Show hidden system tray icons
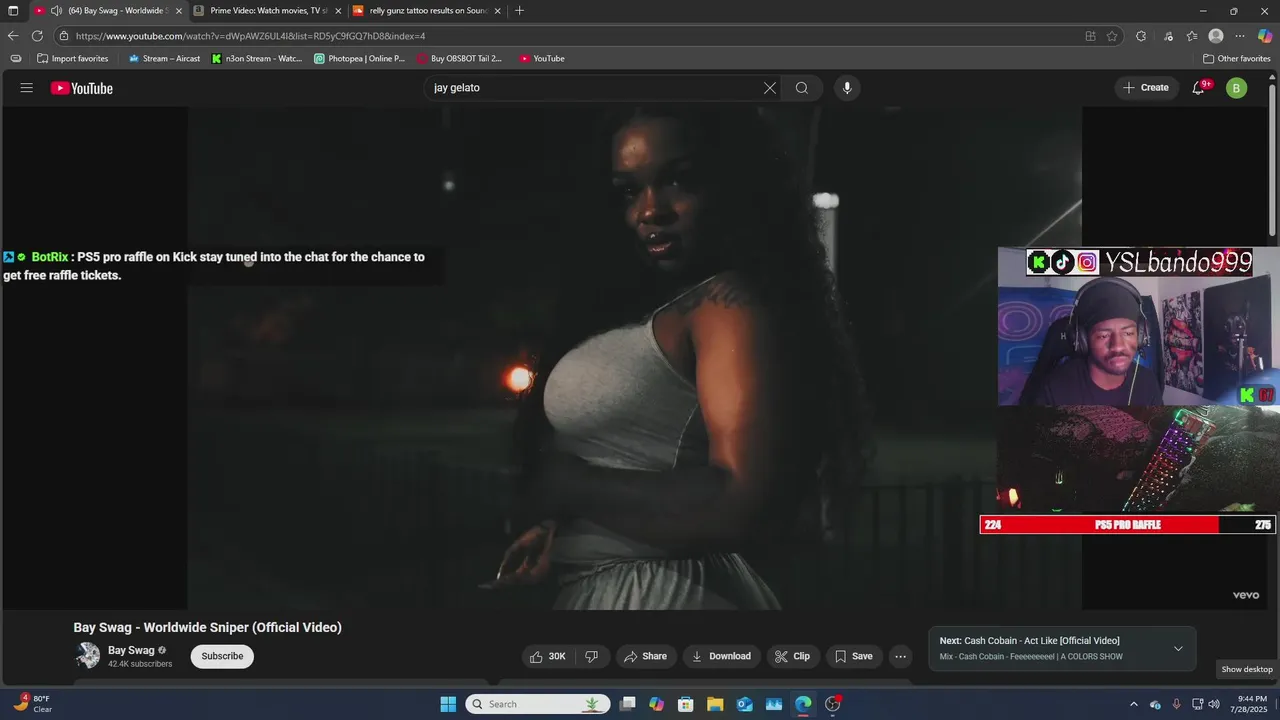The height and width of the screenshot is (720, 1280). [1133, 704]
